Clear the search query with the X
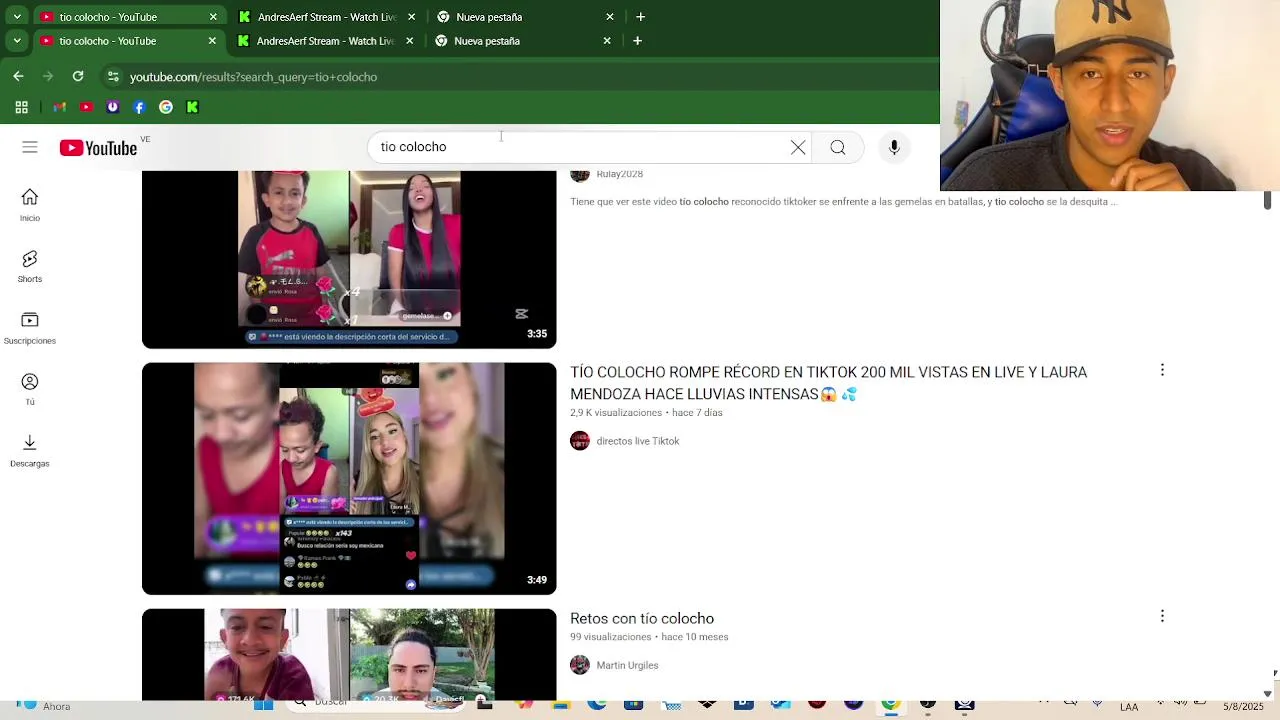Screen dimensions: 1280x720 [798, 148]
